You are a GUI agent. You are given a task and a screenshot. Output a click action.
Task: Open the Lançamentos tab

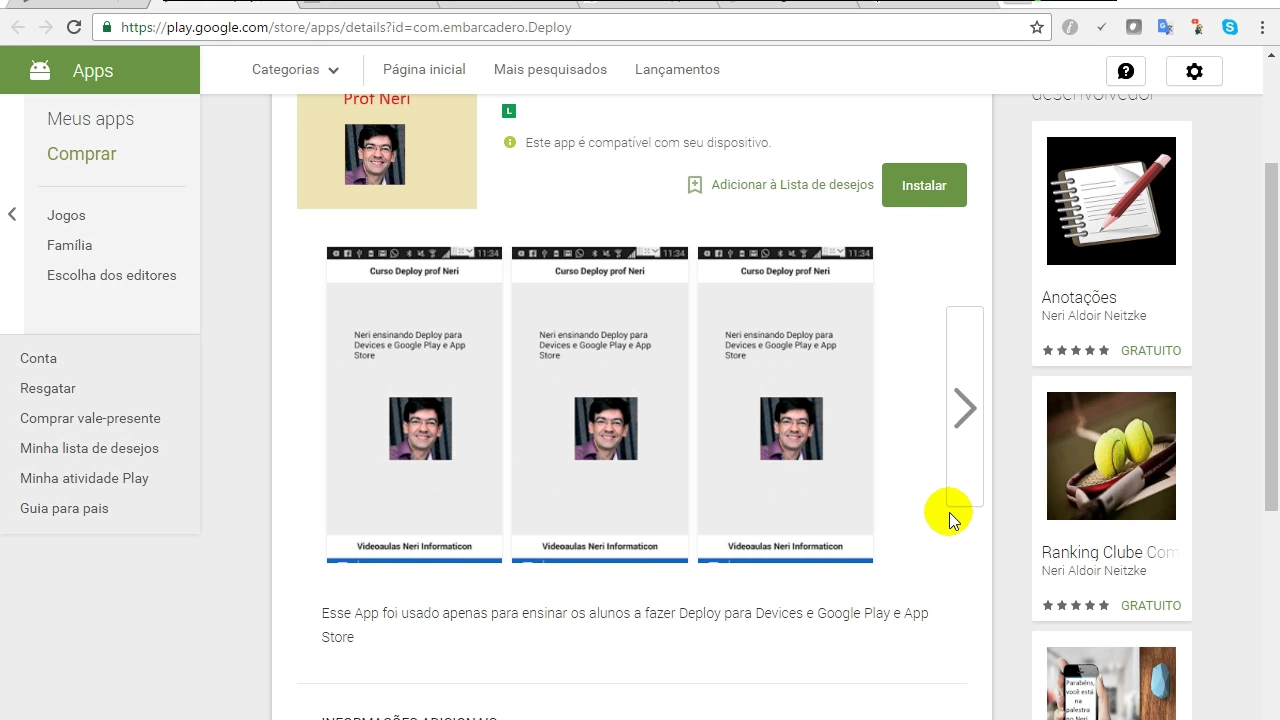pyautogui.click(x=677, y=70)
